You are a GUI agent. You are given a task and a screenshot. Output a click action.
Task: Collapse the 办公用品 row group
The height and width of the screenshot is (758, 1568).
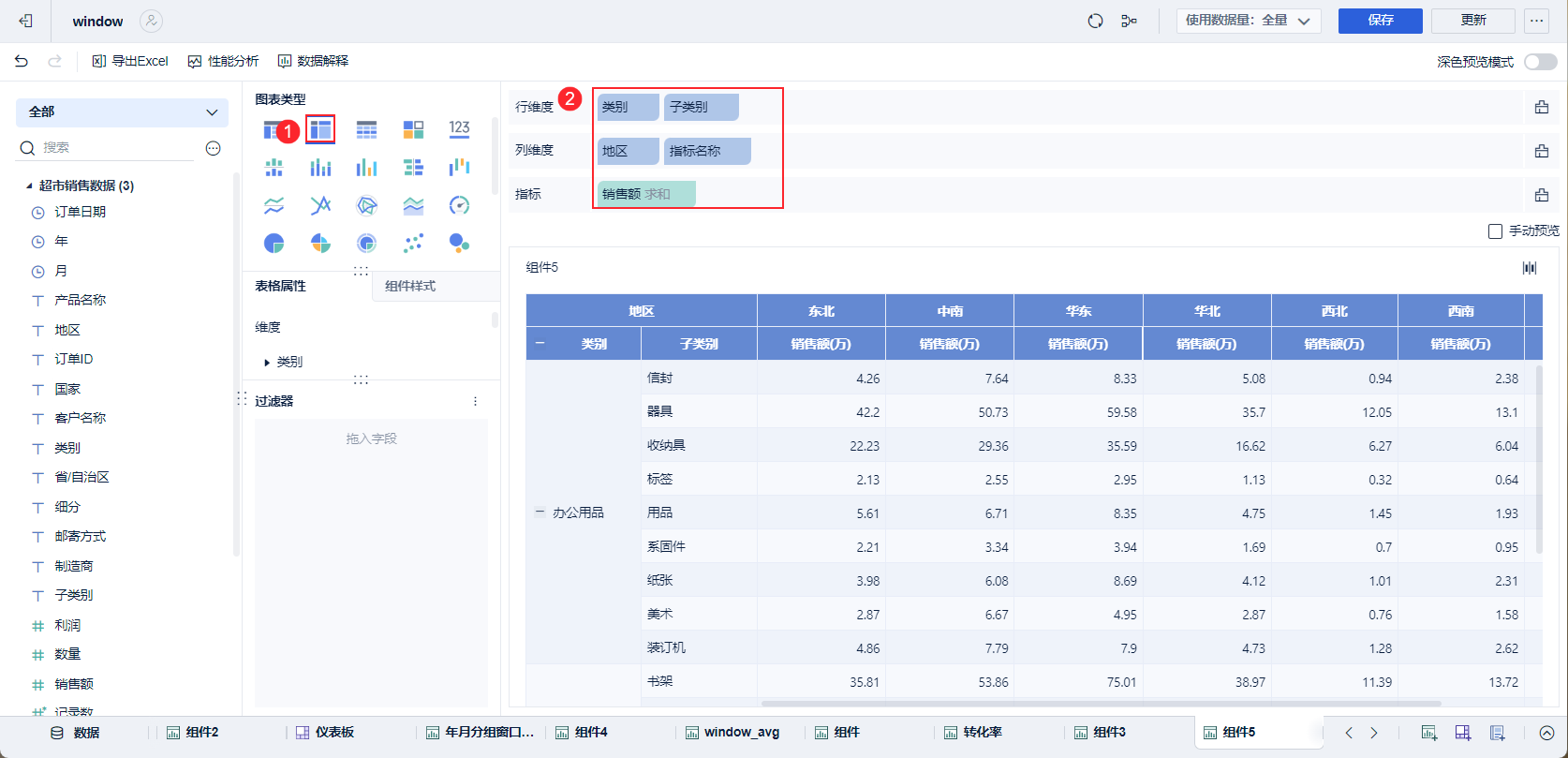tap(540, 513)
